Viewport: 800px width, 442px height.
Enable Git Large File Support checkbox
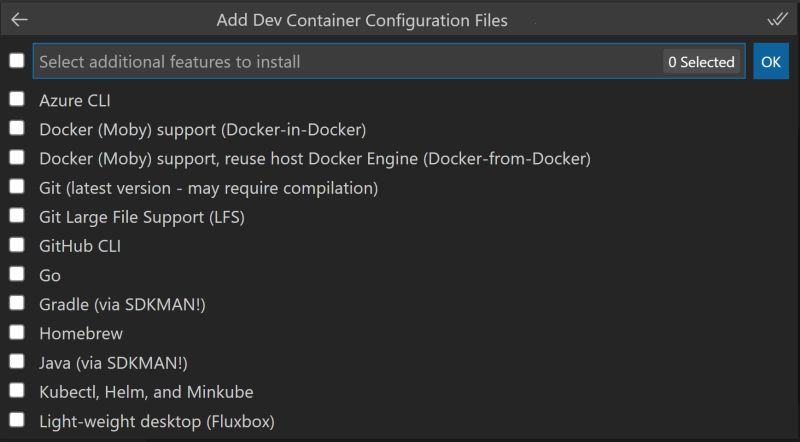[17, 215]
